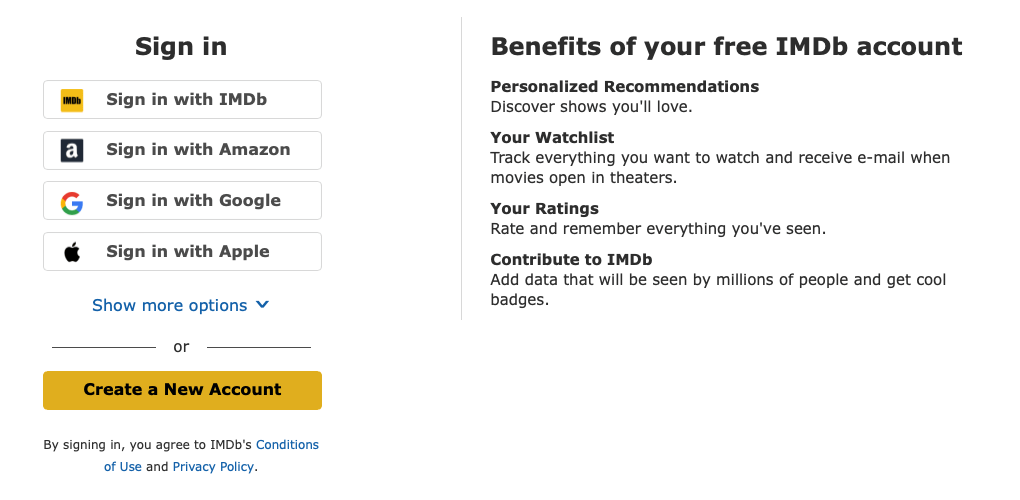Viewport: 1020px width, 500px height.
Task: Select the 'Your Watchlist' heading
Action: [552, 137]
